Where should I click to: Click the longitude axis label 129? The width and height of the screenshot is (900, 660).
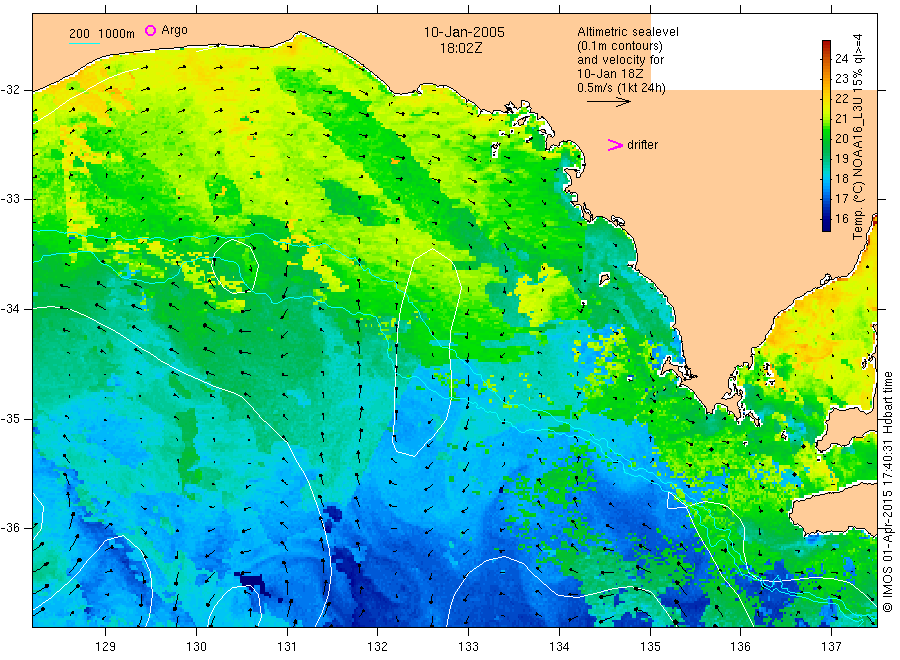tap(106, 647)
